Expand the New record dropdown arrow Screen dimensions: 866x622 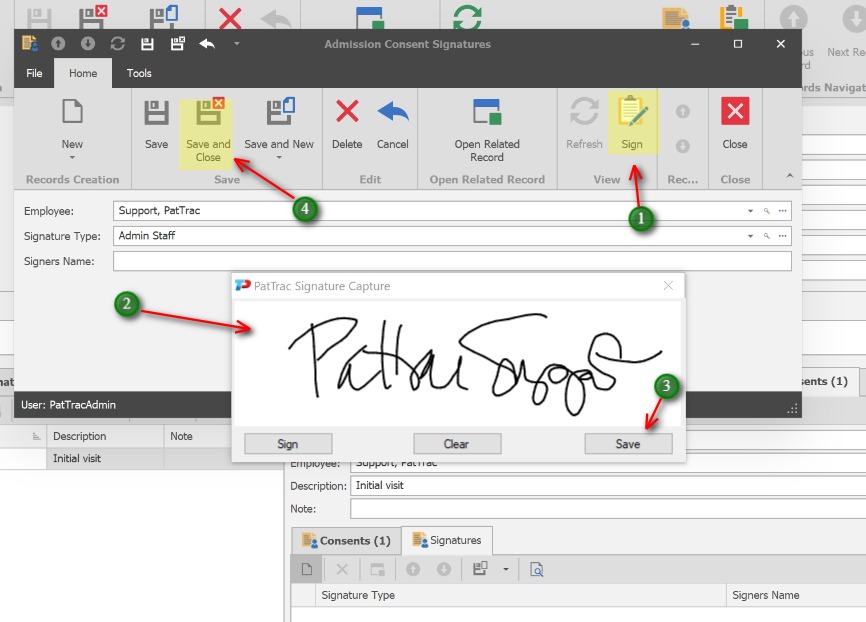[72, 157]
